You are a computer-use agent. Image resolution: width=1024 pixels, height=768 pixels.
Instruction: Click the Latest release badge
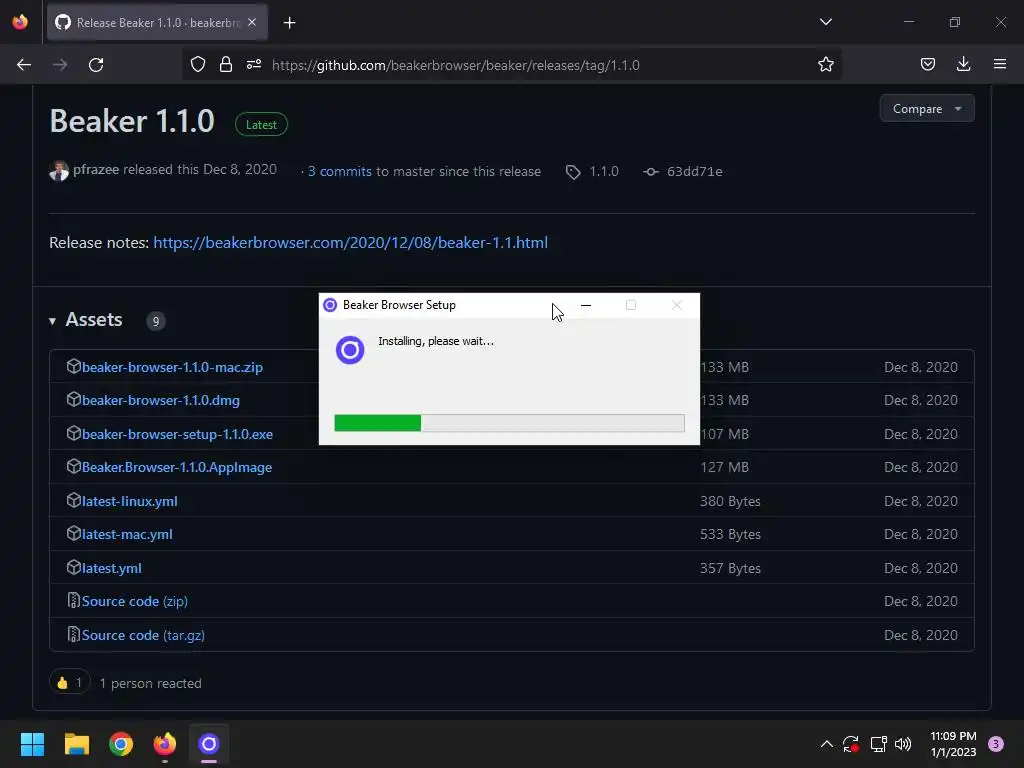click(261, 125)
